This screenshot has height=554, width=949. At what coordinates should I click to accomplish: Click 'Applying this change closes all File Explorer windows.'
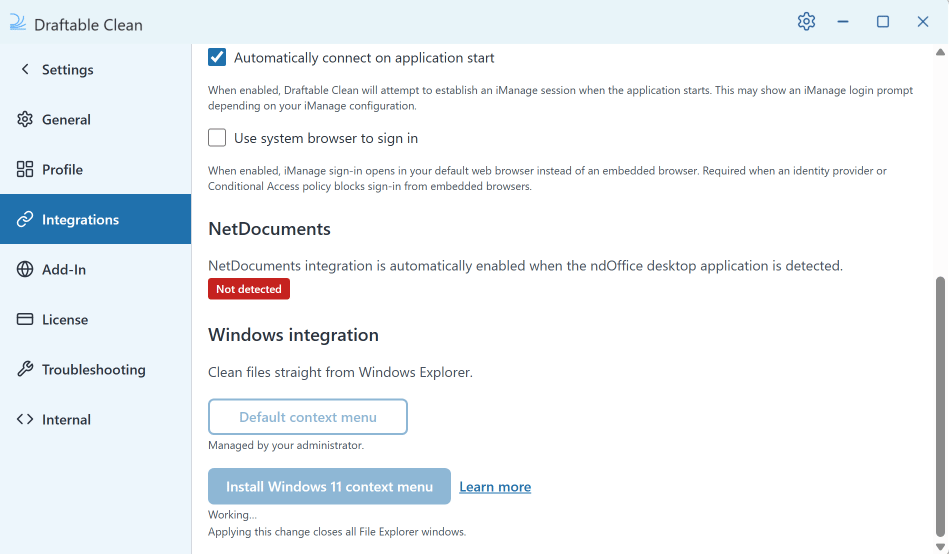coord(337,532)
